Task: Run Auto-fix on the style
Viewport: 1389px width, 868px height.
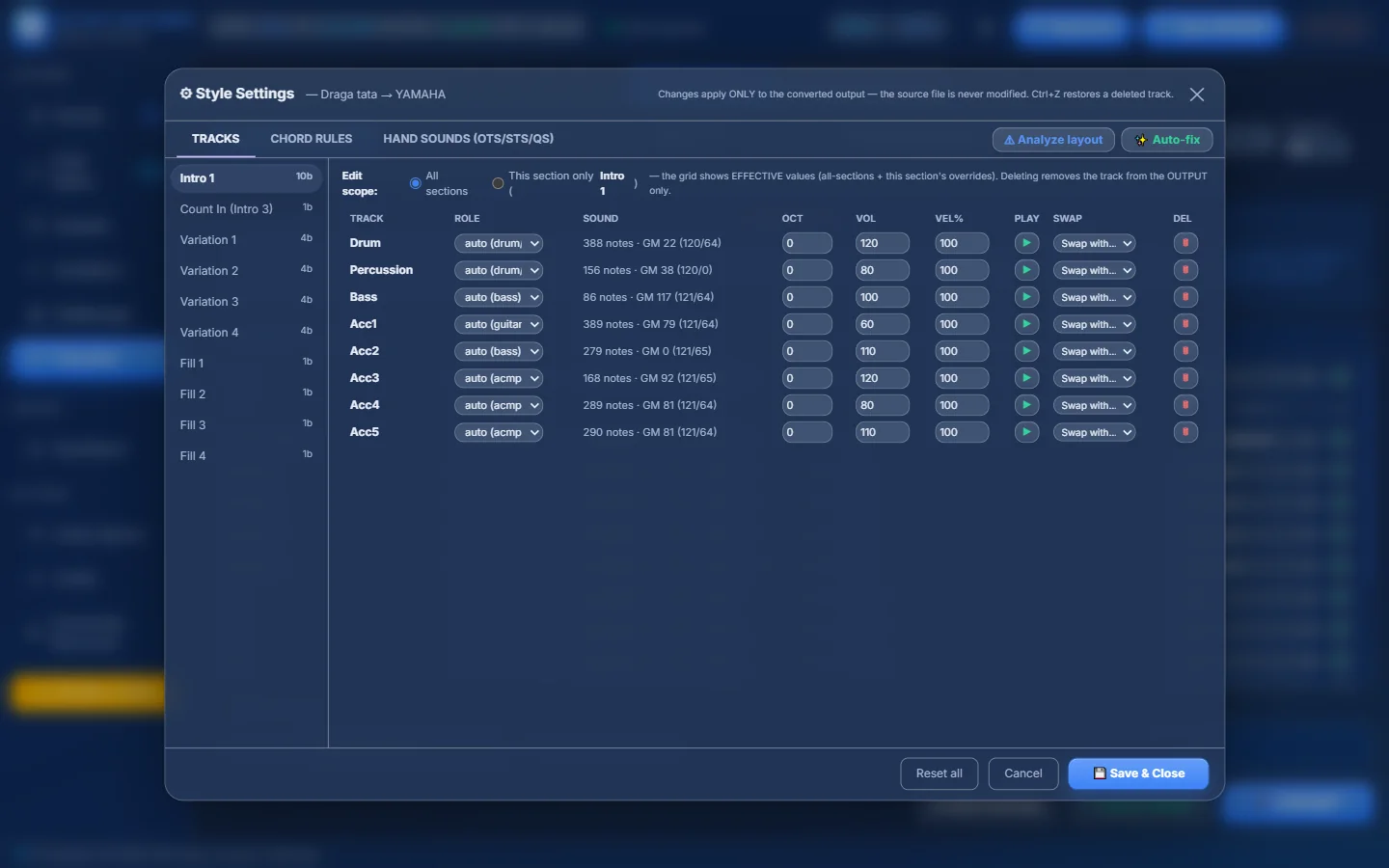Action: click(x=1167, y=140)
